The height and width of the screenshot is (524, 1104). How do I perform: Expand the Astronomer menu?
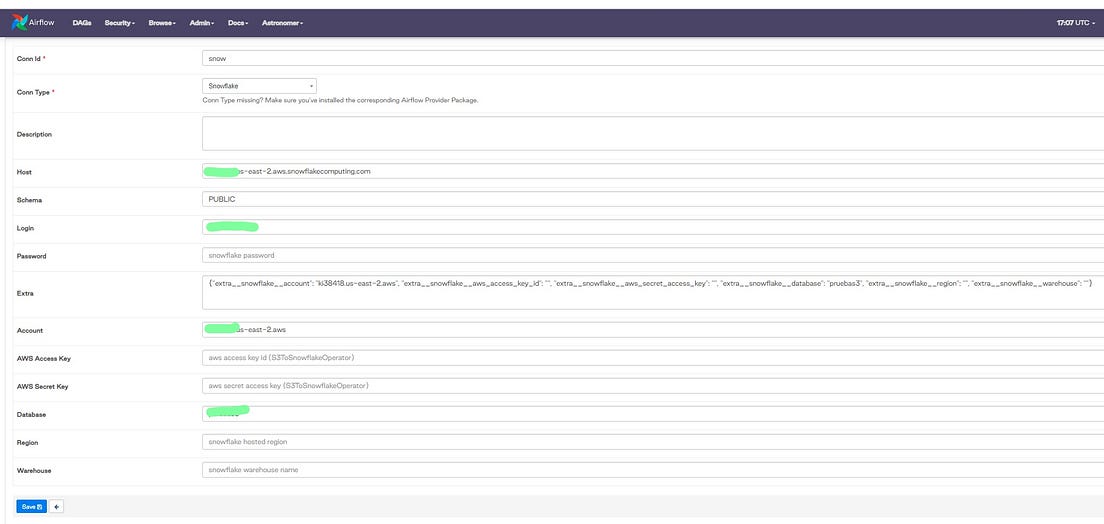pos(282,23)
